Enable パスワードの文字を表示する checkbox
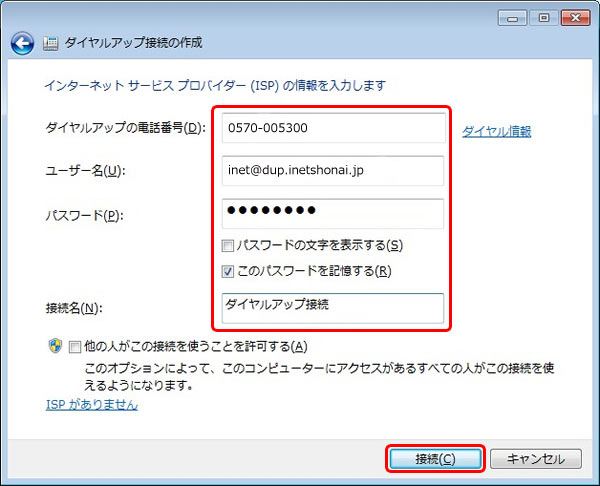This screenshot has width=600, height=486. (x=229, y=245)
